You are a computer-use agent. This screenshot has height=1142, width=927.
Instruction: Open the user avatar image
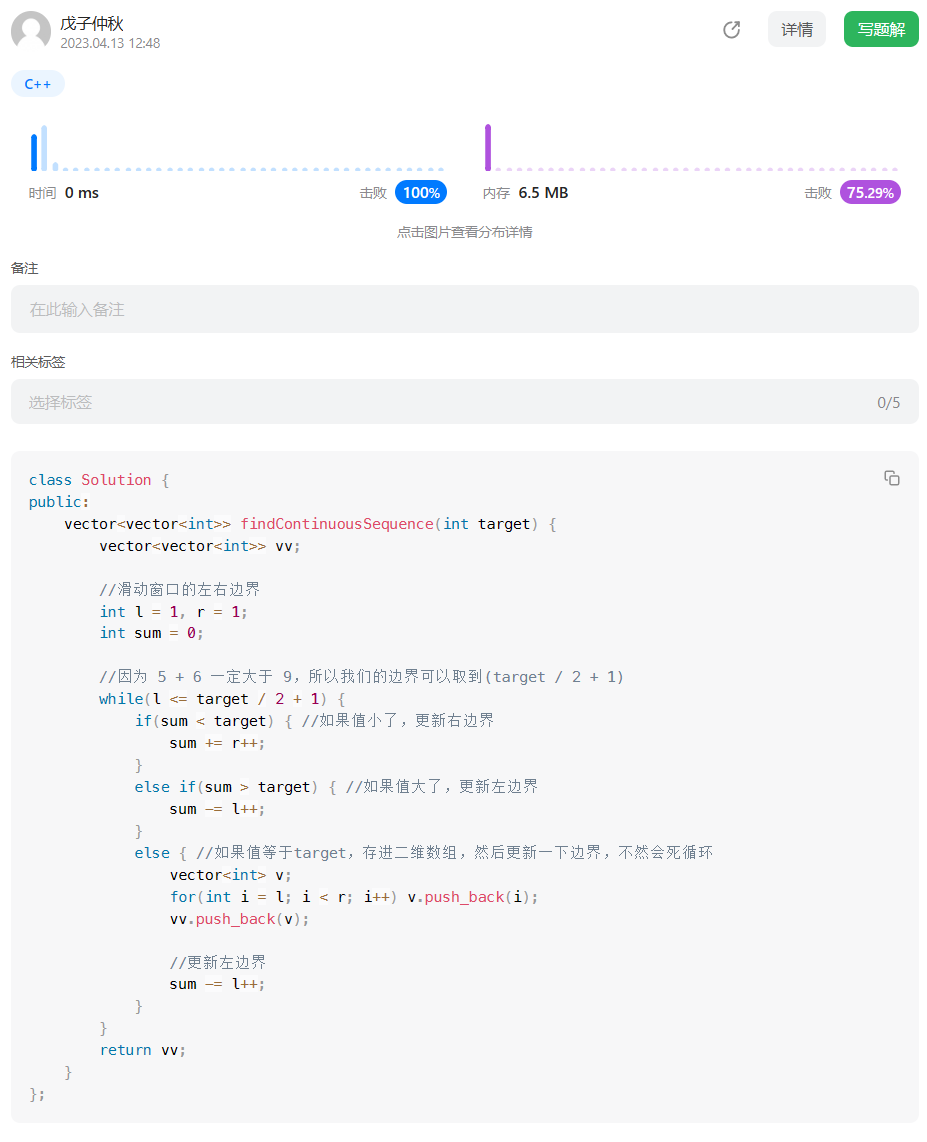pyautogui.click(x=31, y=31)
